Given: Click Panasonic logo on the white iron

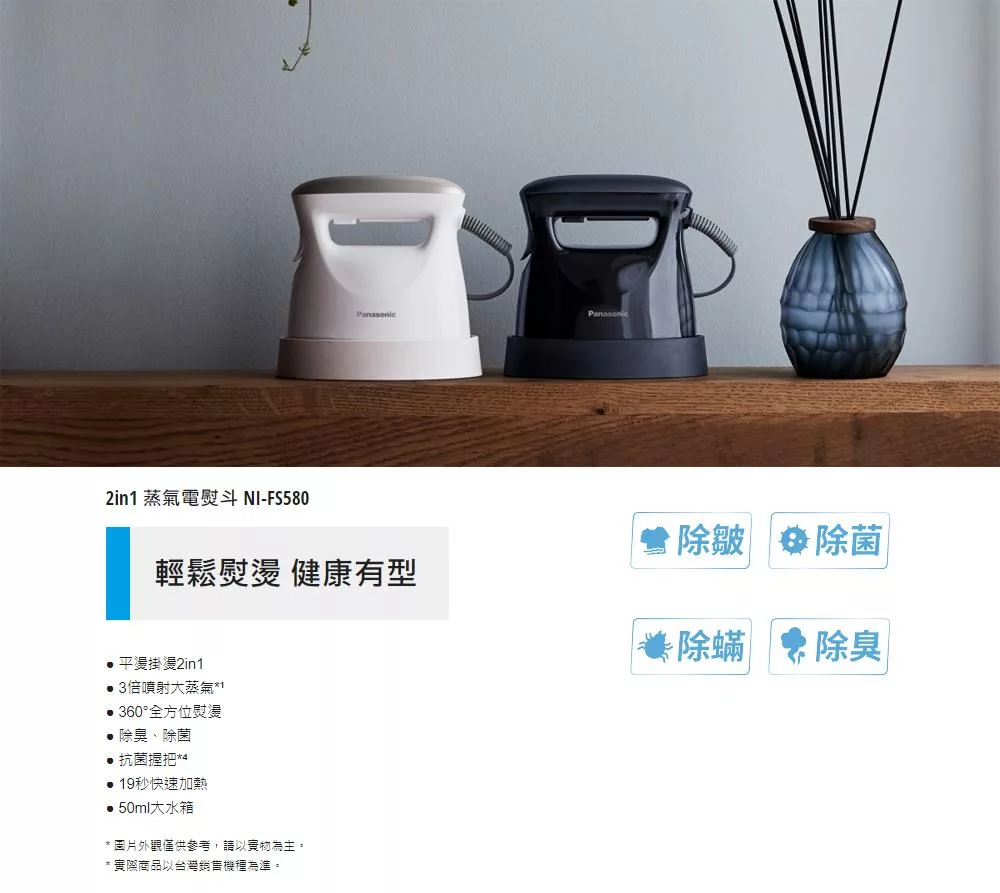Looking at the screenshot, I should point(376,314).
